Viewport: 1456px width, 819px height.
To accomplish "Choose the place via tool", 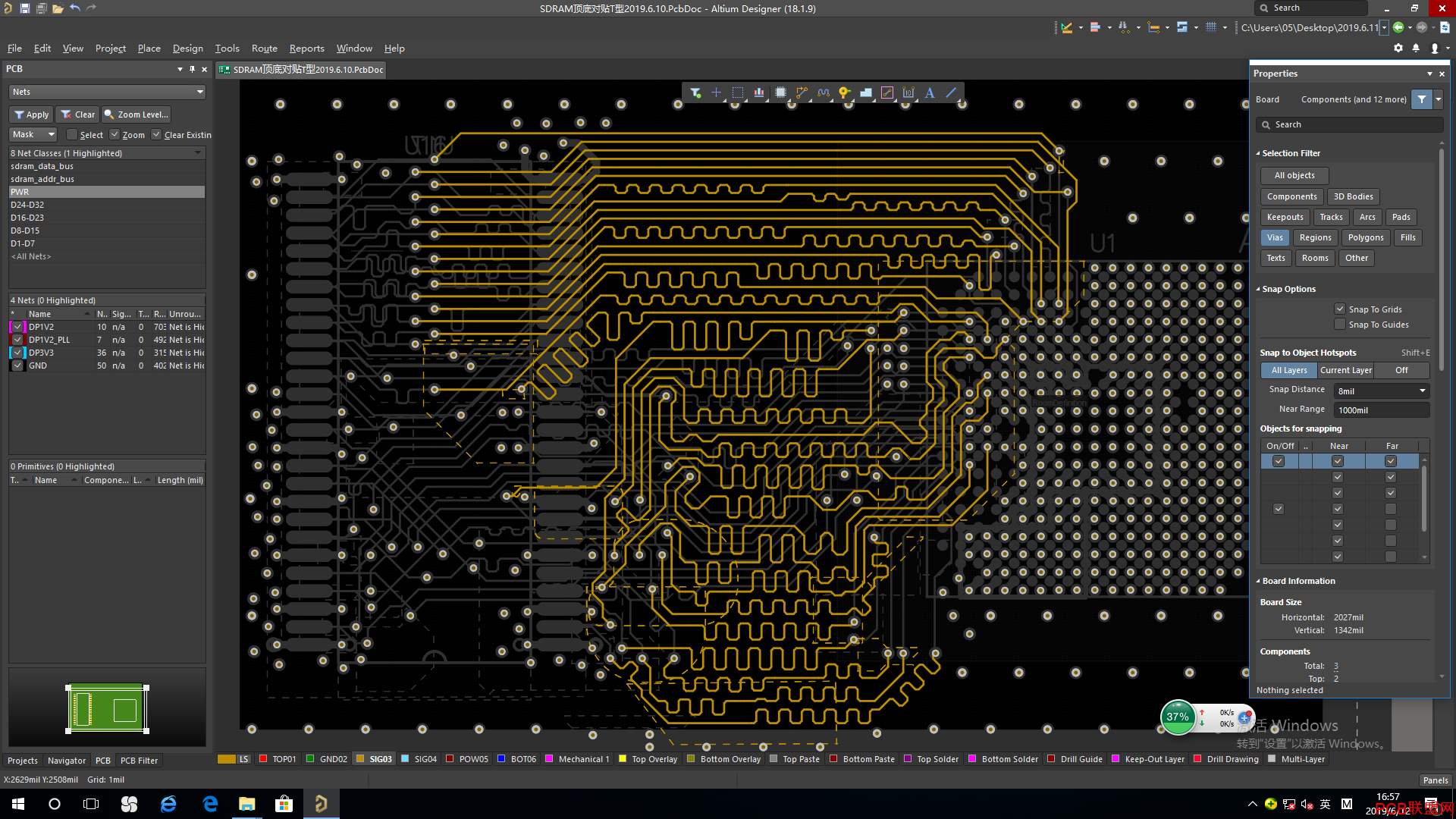I will (844, 93).
